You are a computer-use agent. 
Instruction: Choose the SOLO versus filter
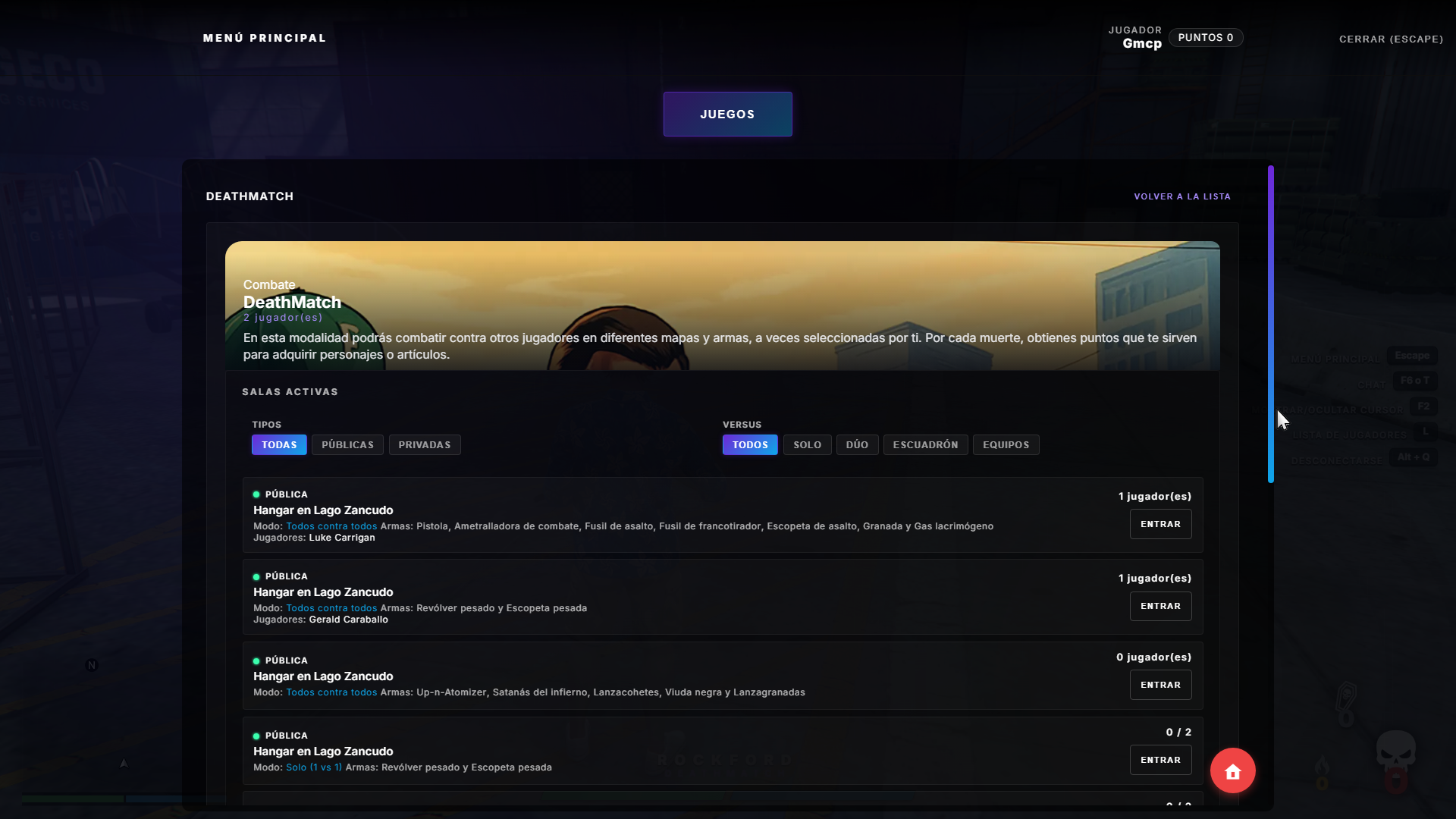click(807, 445)
